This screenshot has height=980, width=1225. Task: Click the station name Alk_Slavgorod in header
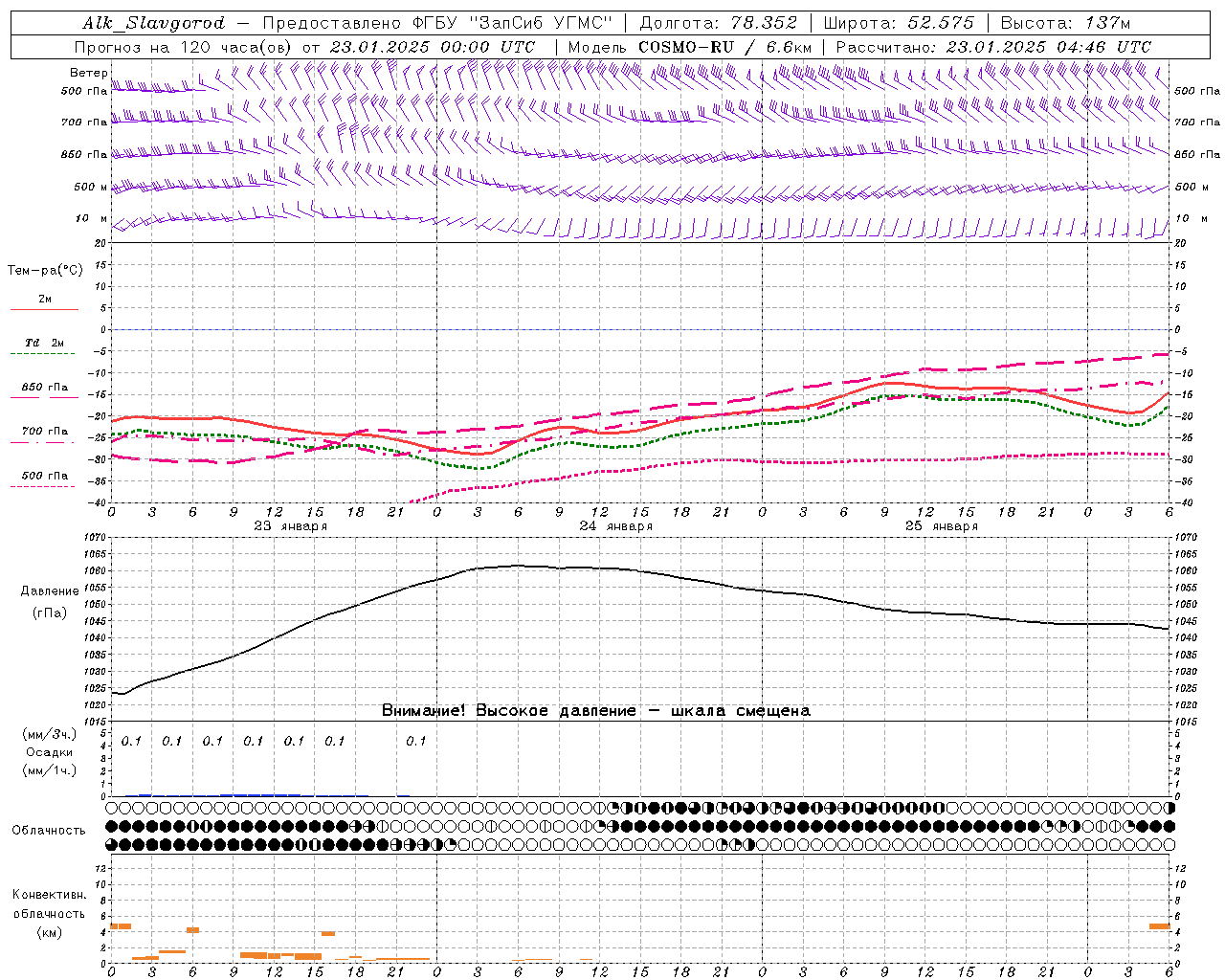coord(153,24)
